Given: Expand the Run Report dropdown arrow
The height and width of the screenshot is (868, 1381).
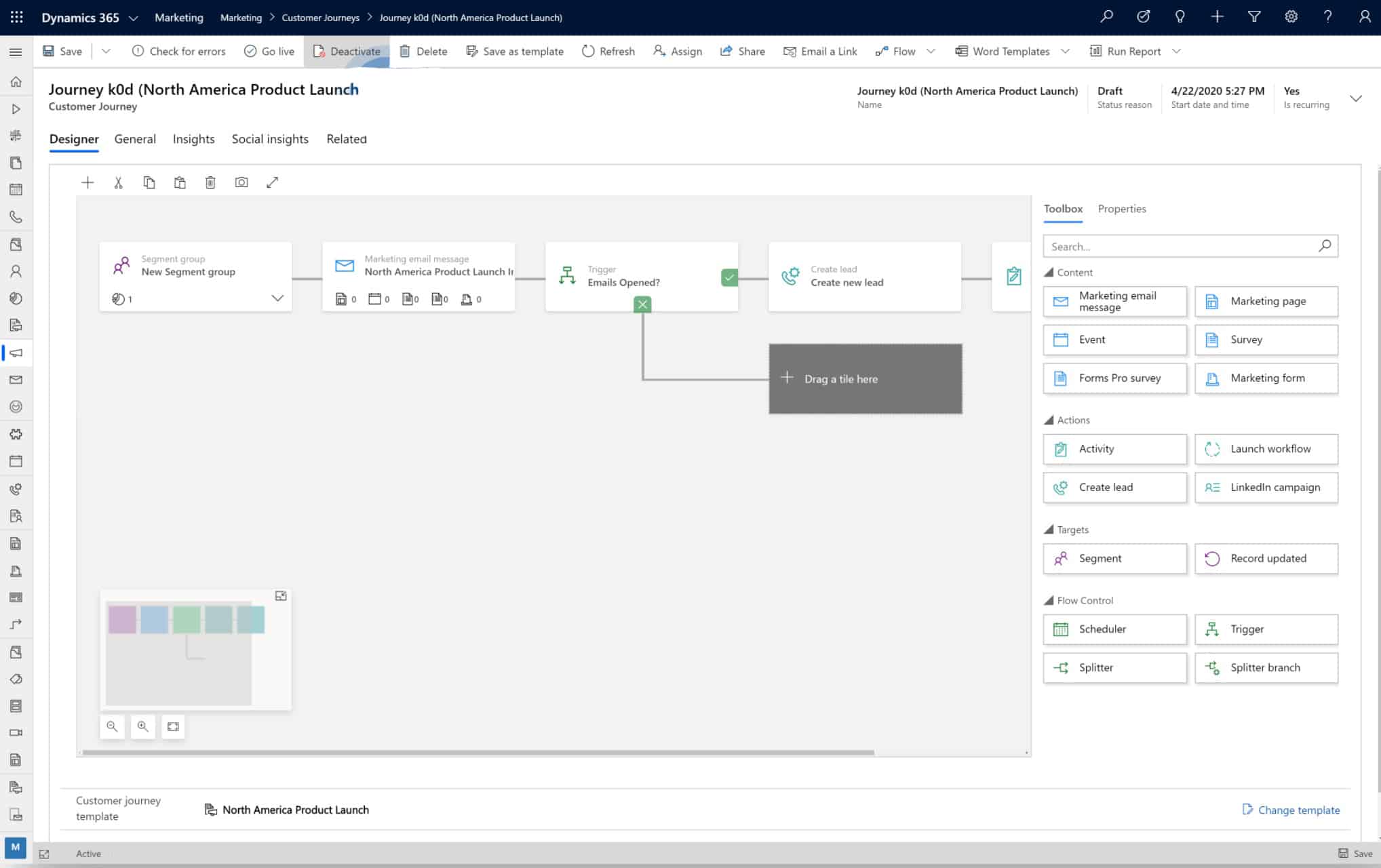Looking at the screenshot, I should (1176, 51).
